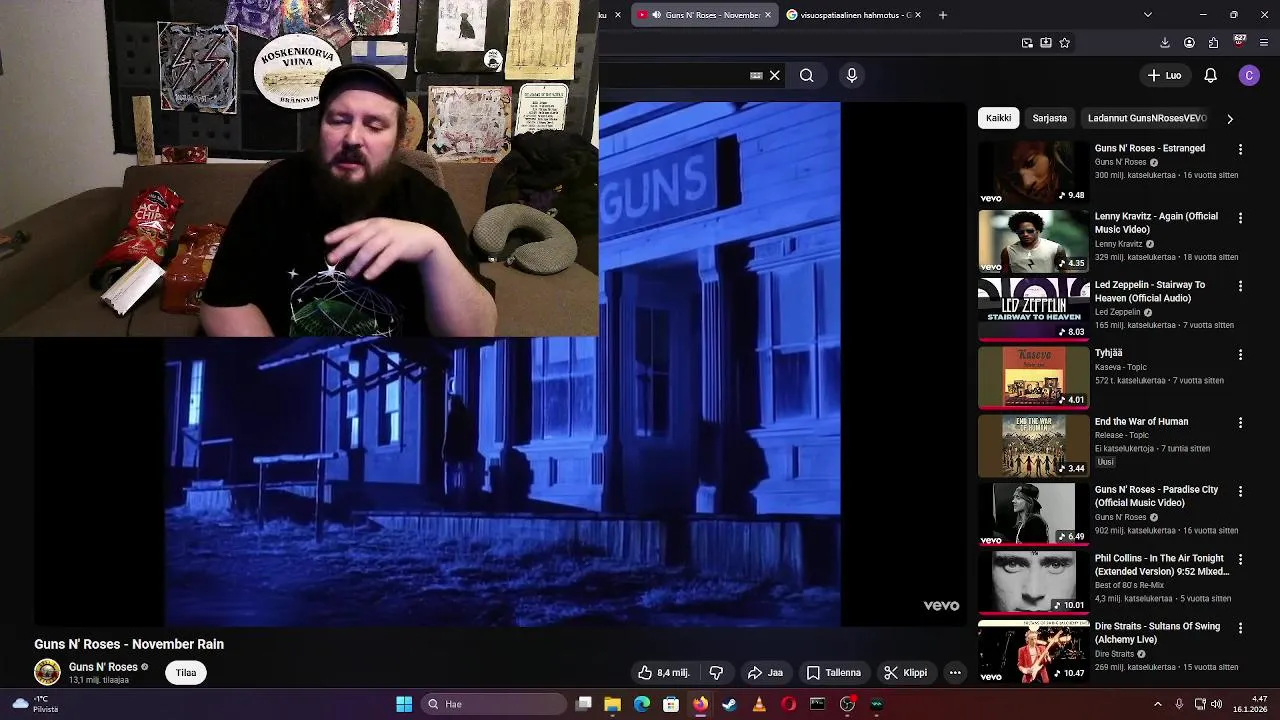The height and width of the screenshot is (720, 1280).
Task: Open options menu for Paradise City video
Action: click(1240, 491)
